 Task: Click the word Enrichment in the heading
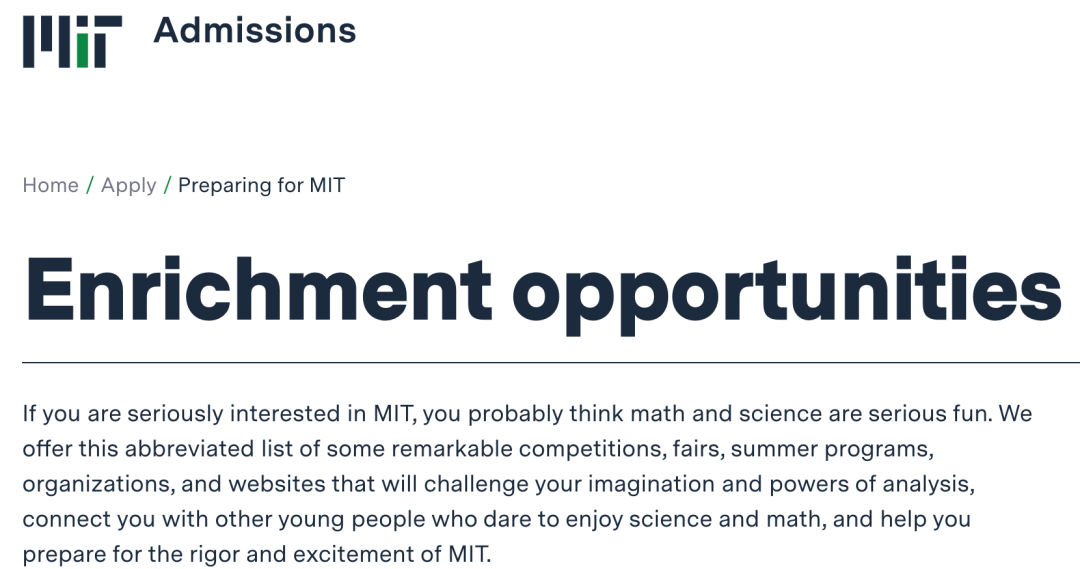click(x=258, y=290)
